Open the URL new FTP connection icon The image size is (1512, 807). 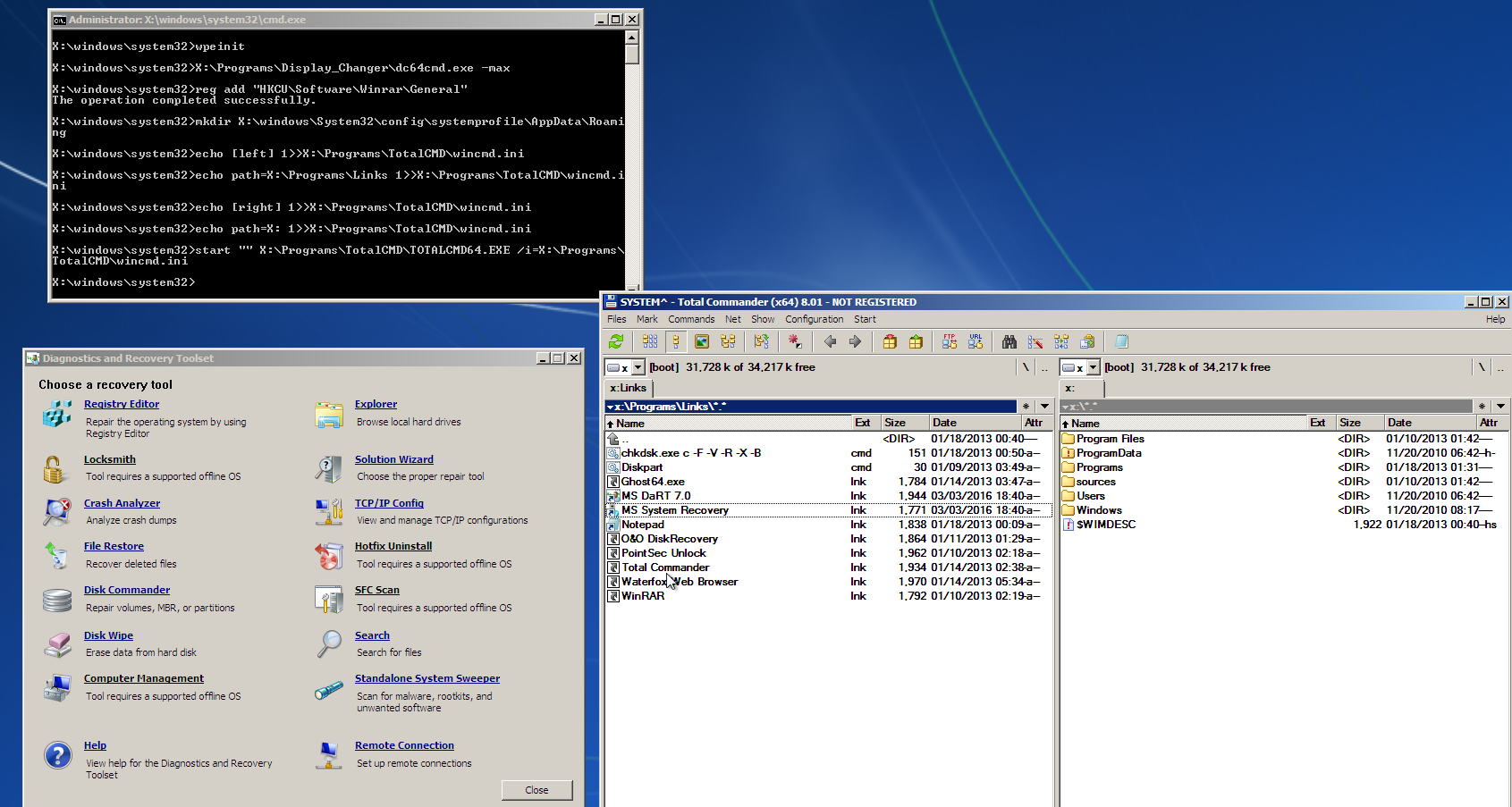point(976,341)
